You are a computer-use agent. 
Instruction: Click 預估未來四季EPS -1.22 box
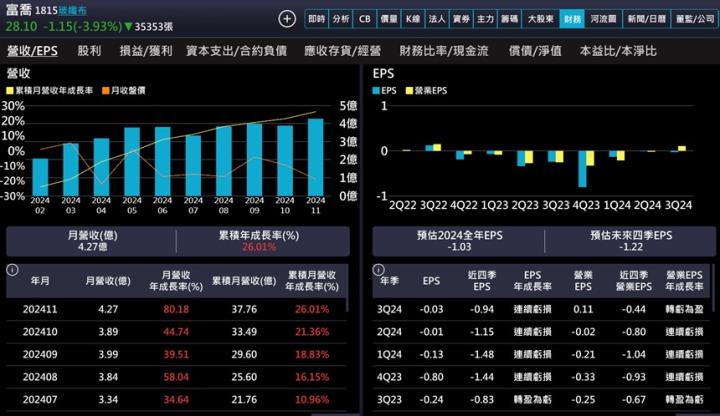tap(631, 241)
